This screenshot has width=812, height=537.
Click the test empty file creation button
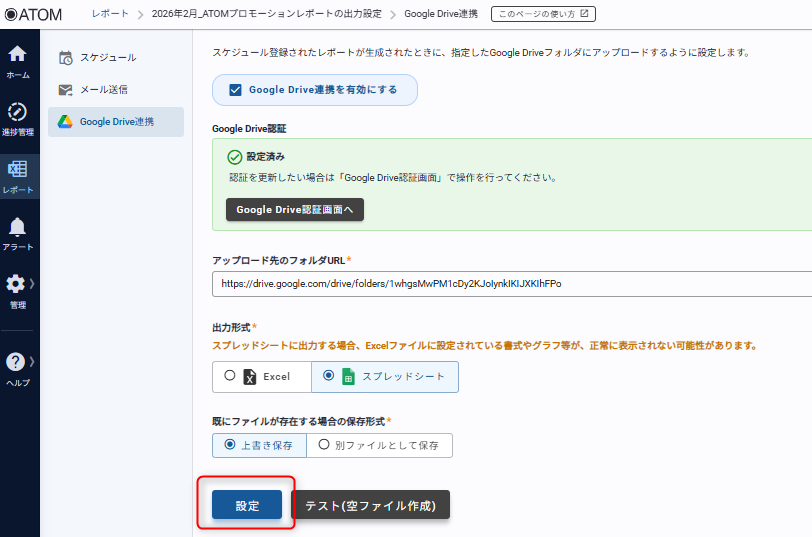click(370, 506)
